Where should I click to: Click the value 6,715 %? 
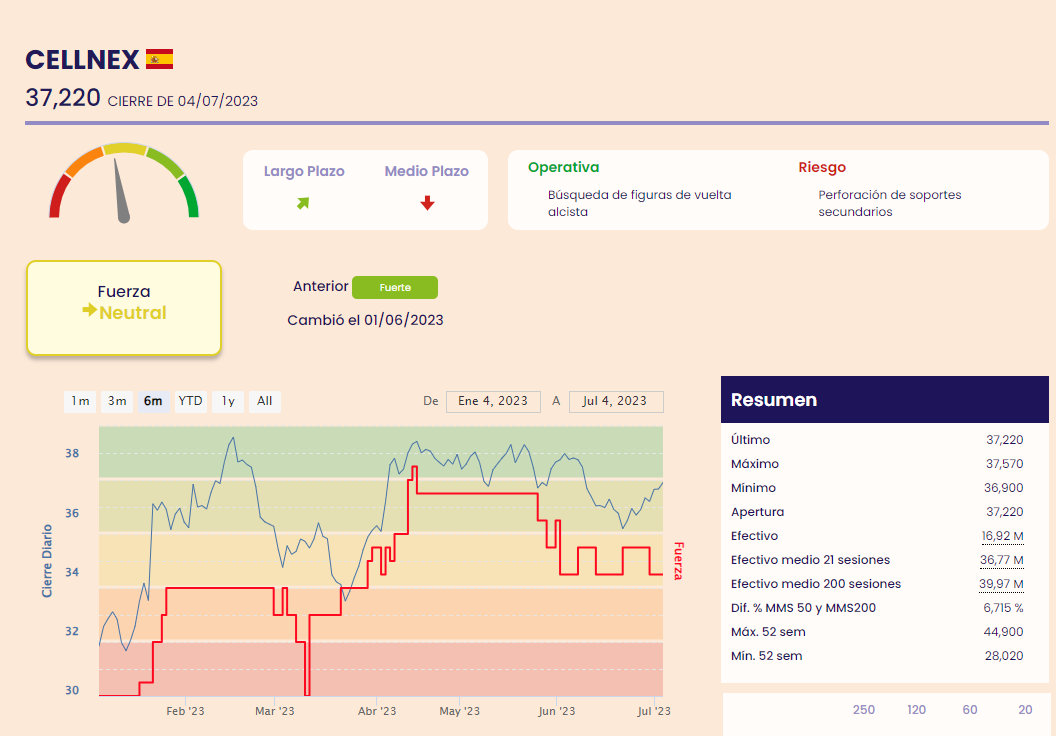point(1003,608)
